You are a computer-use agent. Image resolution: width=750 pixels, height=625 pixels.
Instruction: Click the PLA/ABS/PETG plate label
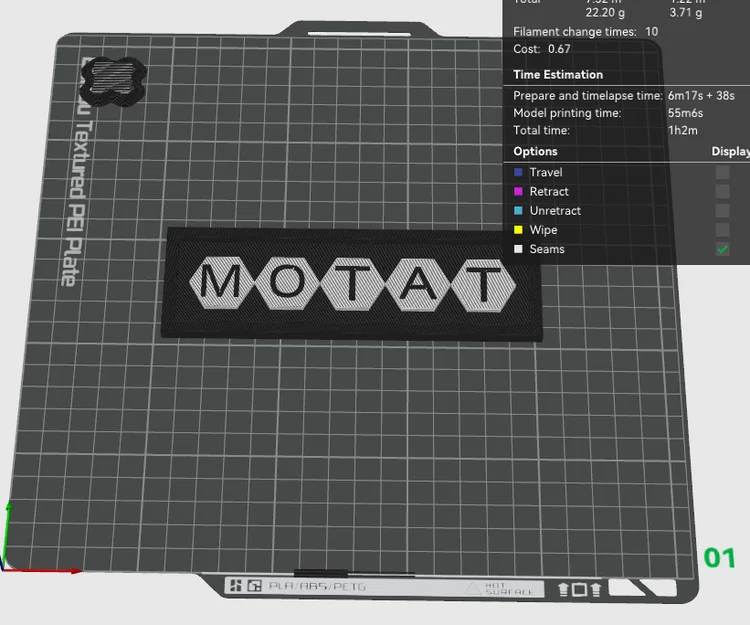317,586
